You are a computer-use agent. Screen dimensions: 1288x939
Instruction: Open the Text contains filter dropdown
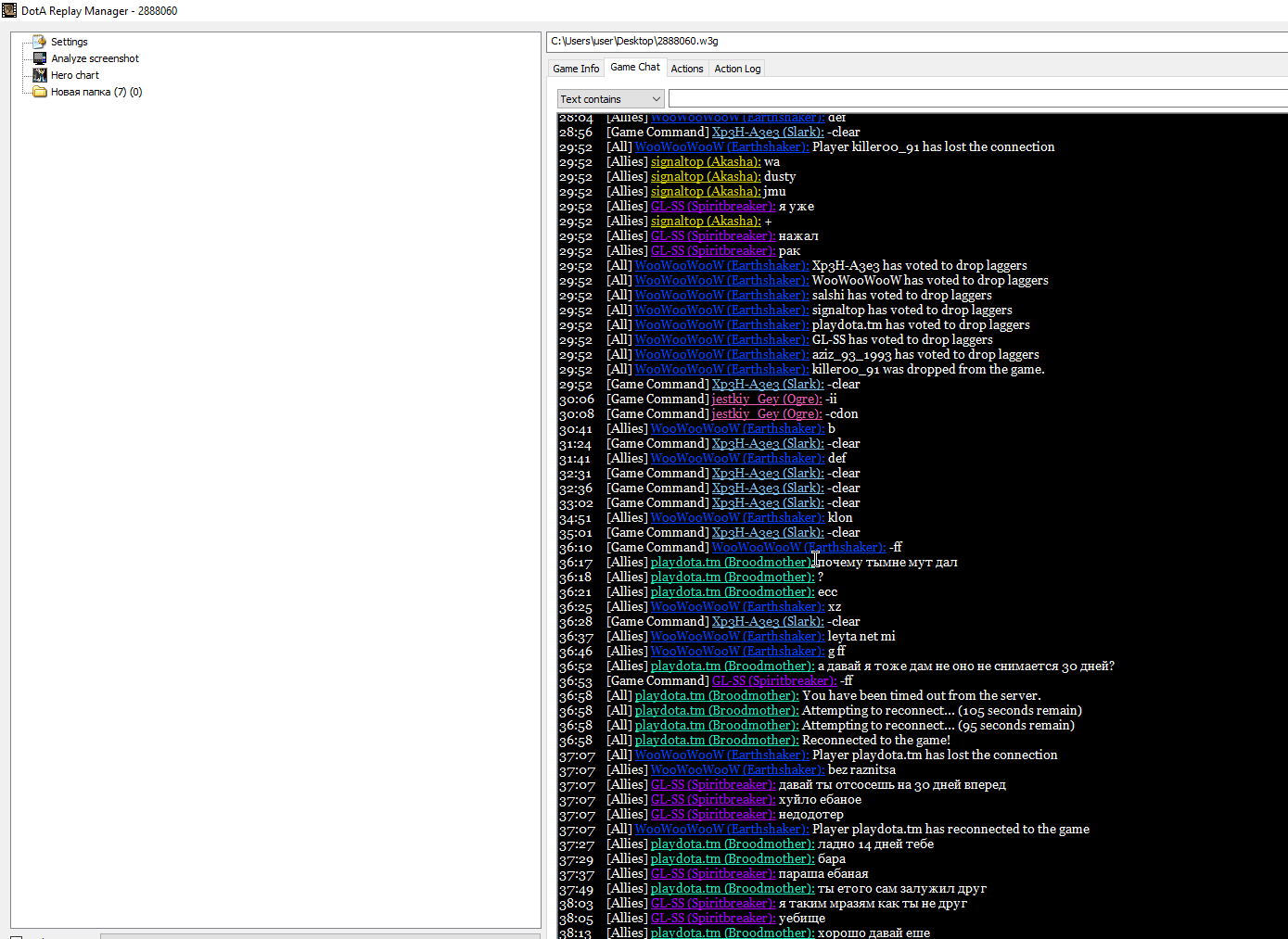611,99
